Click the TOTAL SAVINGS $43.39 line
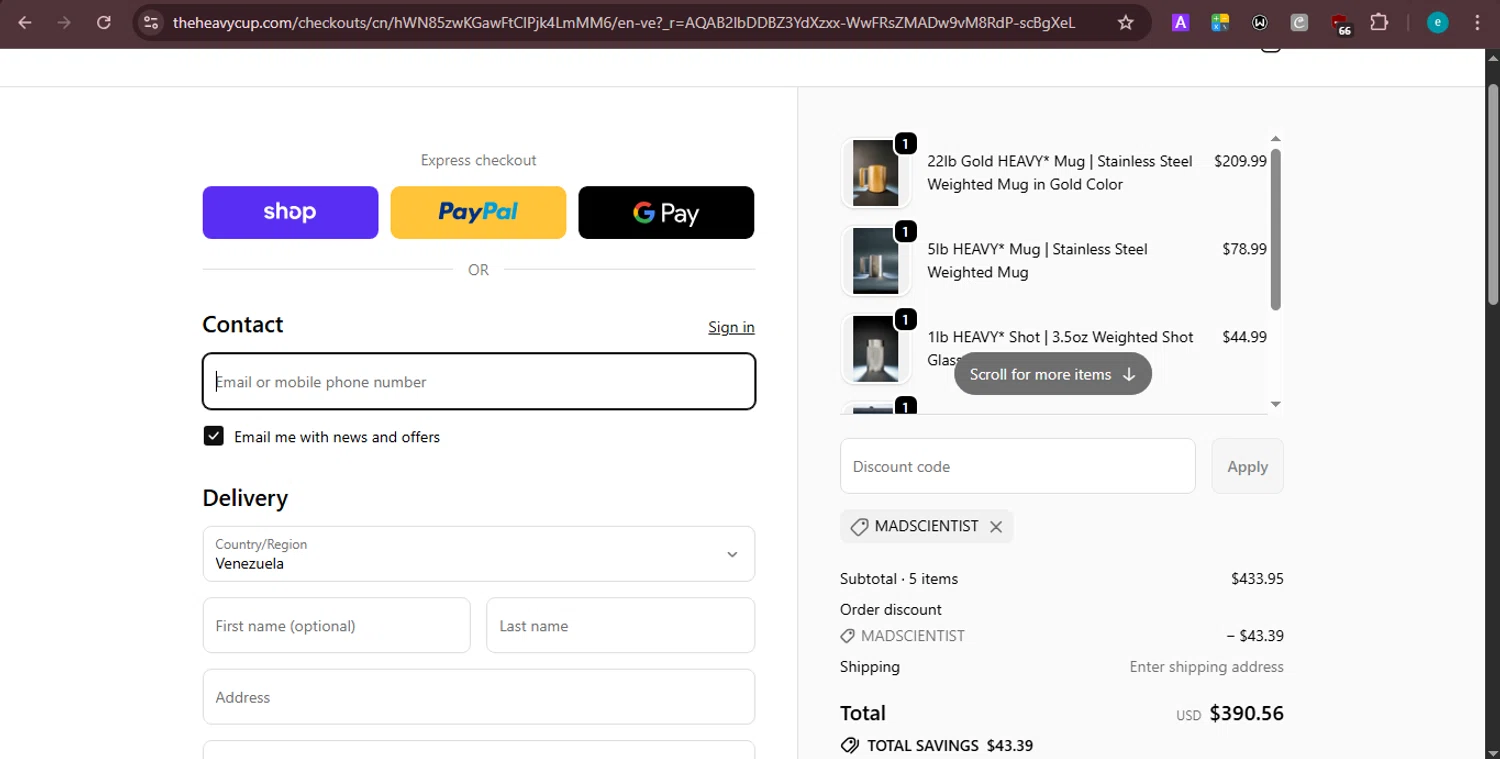 pos(937,745)
